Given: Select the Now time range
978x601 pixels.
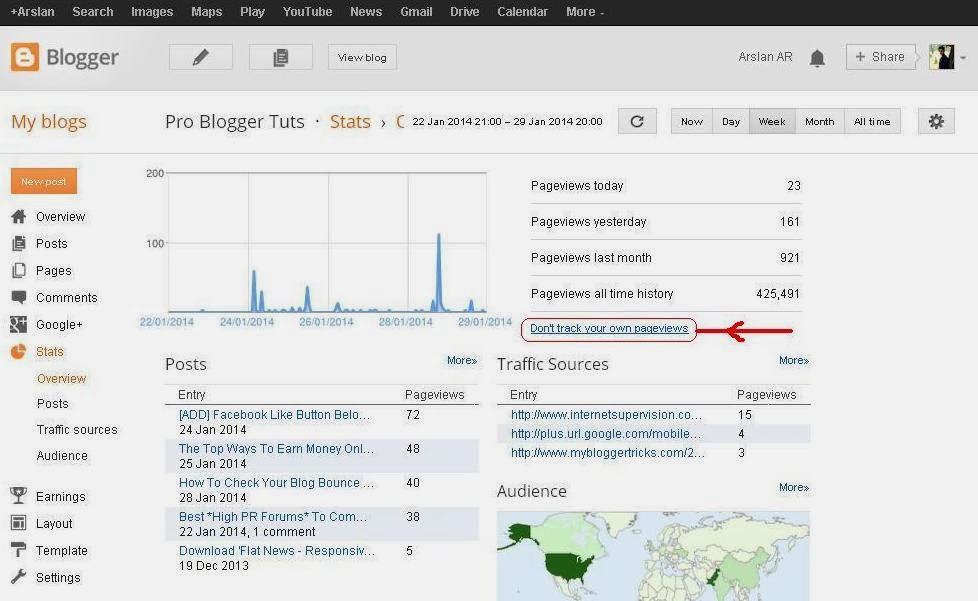Looking at the screenshot, I should (x=692, y=122).
